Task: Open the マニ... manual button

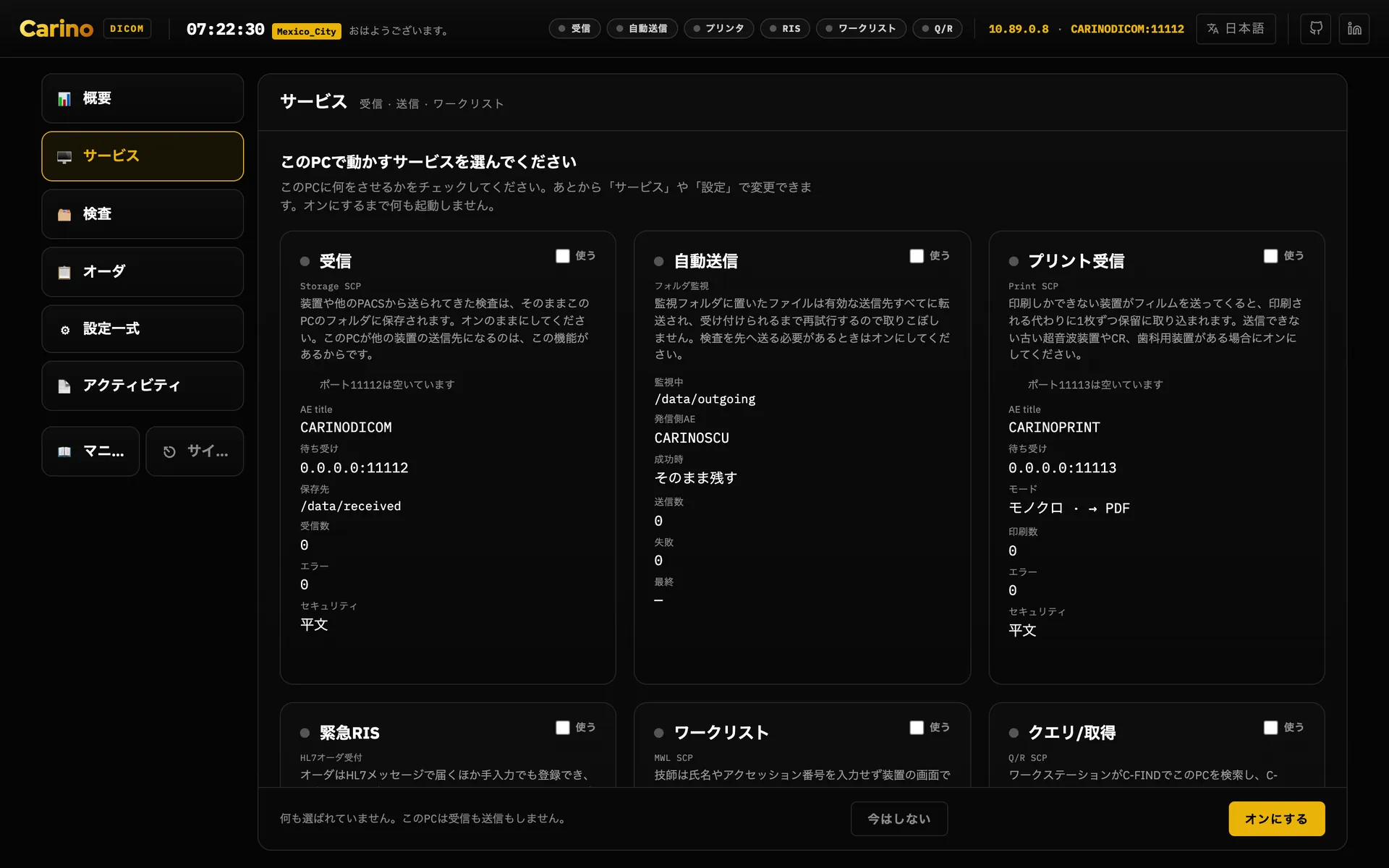Action: pos(90,451)
